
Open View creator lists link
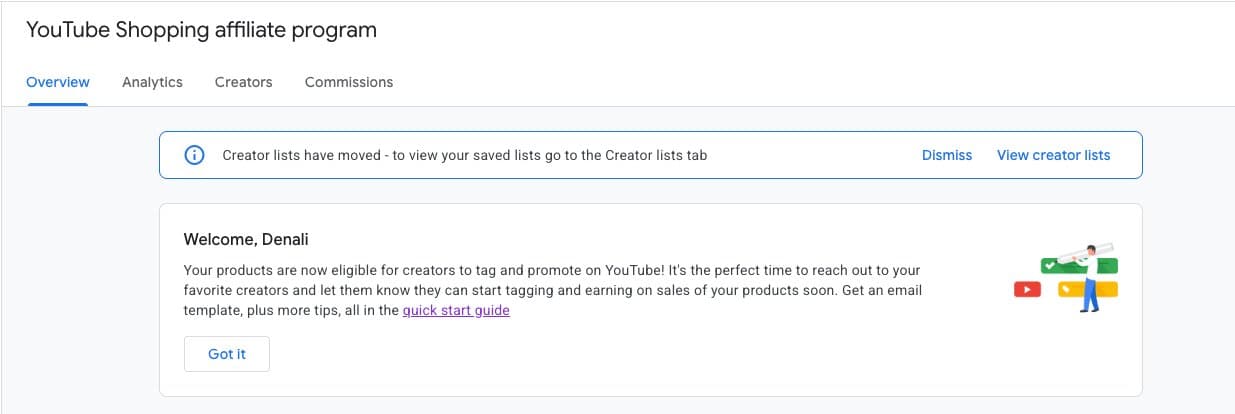pos(1053,155)
